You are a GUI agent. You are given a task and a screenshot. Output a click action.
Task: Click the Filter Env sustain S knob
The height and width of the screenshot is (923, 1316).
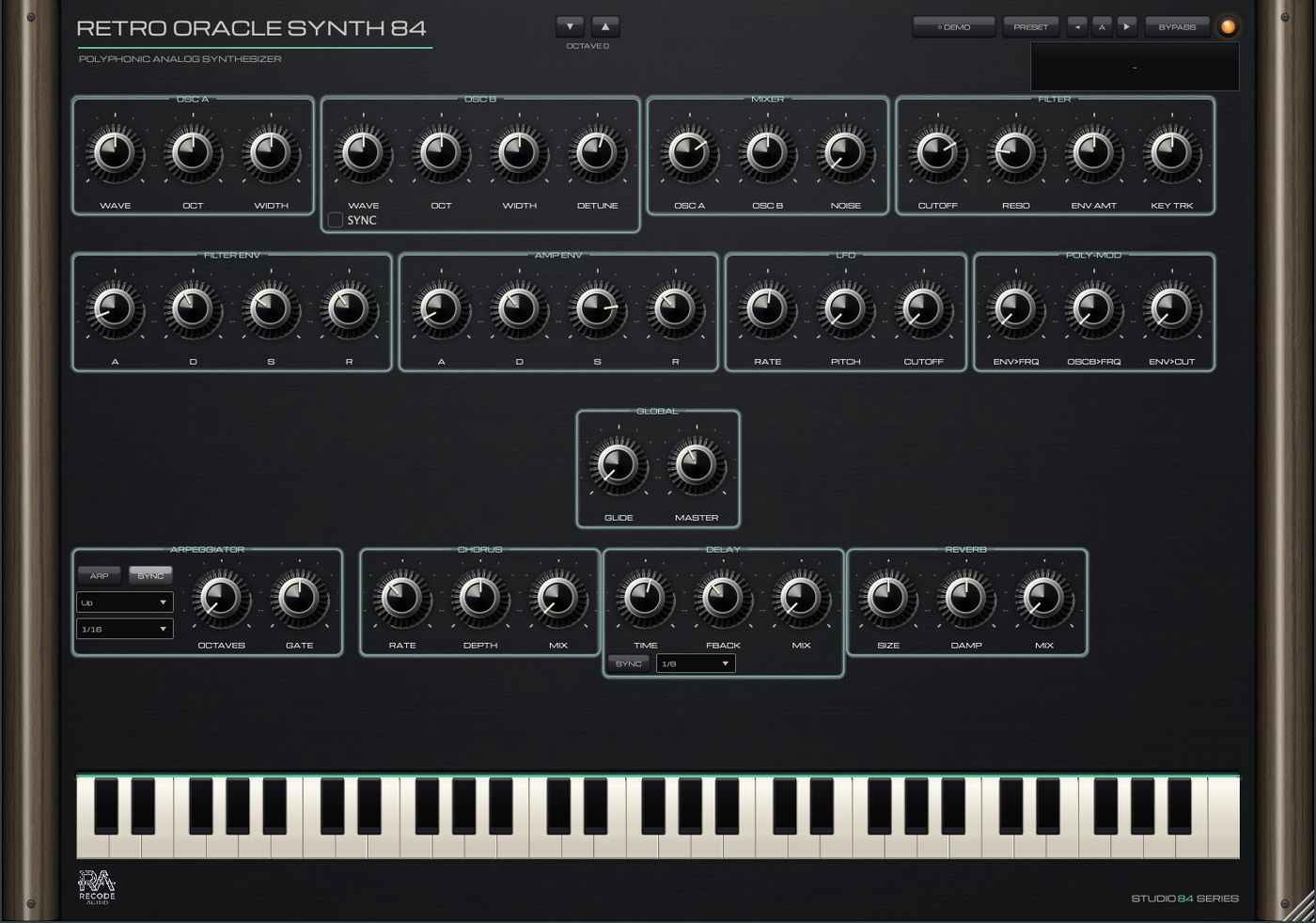(271, 309)
